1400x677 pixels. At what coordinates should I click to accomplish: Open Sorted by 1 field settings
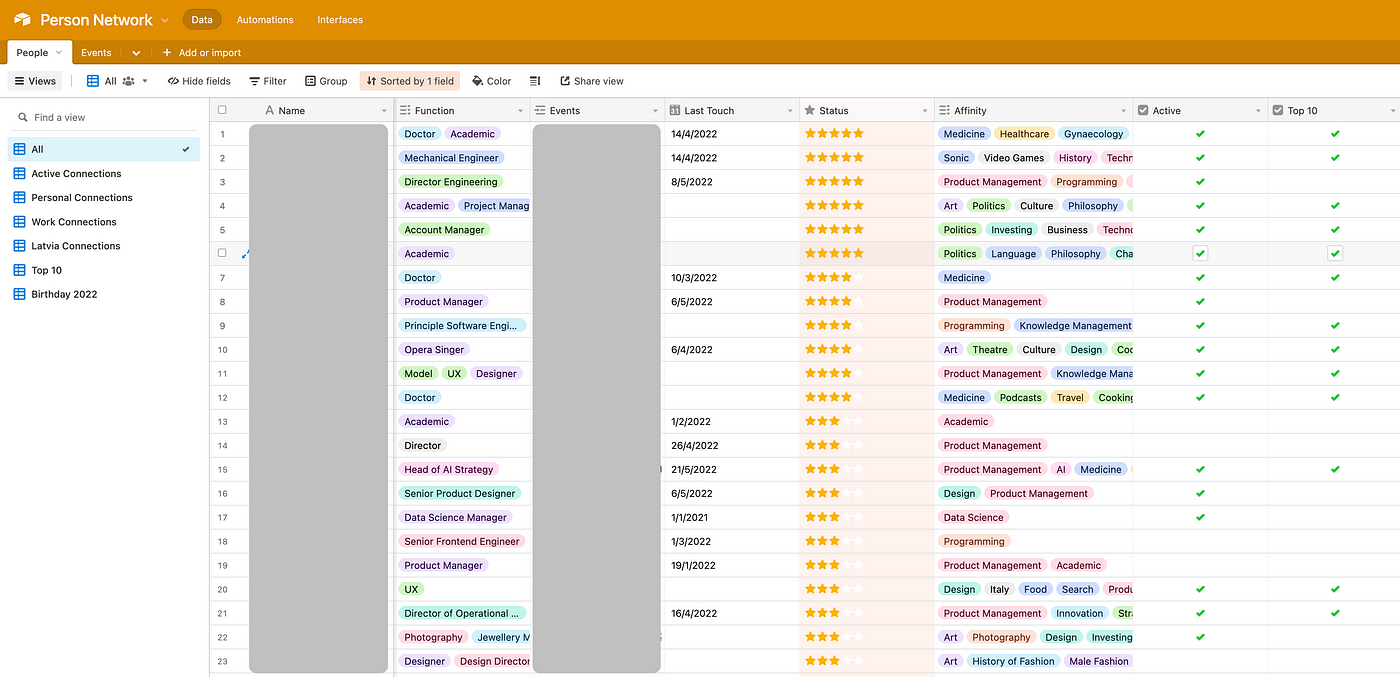(410, 81)
